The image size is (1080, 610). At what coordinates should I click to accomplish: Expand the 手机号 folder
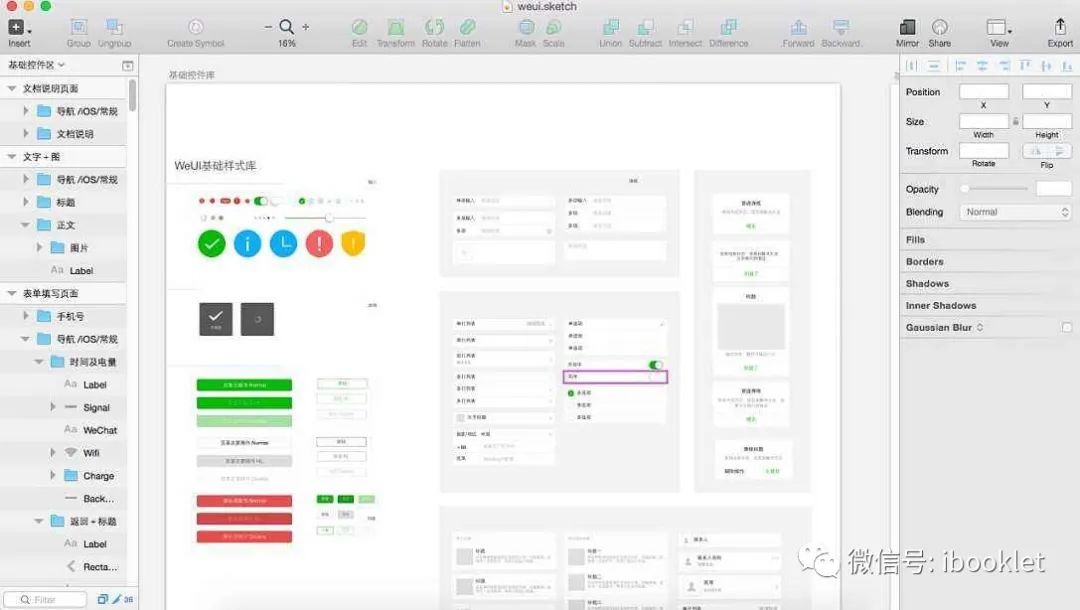point(25,316)
